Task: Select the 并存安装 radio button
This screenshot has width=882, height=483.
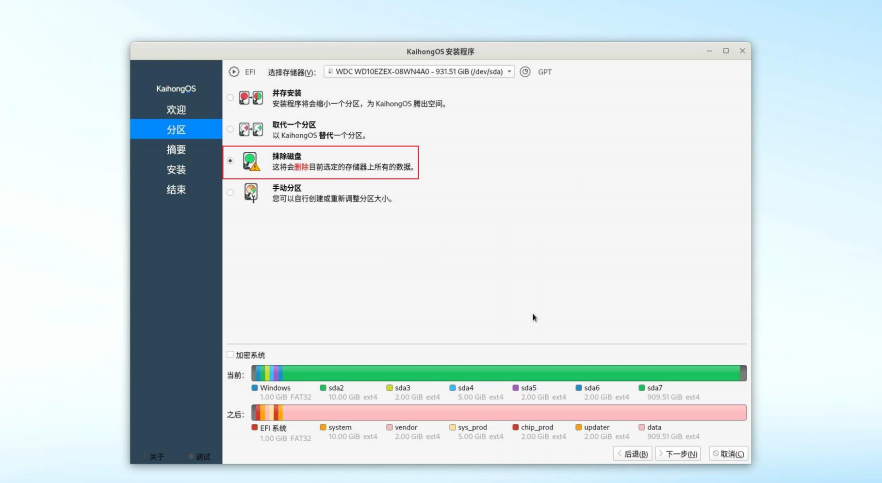Action: [x=231, y=98]
